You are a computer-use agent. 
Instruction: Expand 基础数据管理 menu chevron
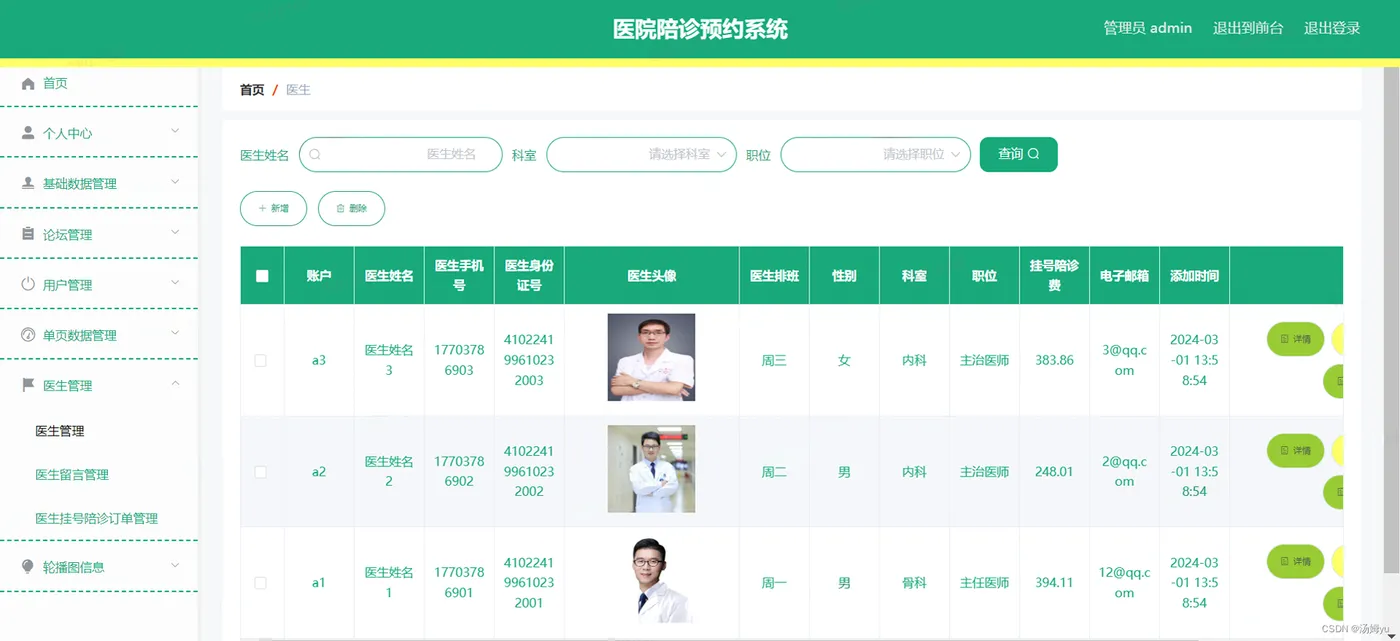point(175,181)
